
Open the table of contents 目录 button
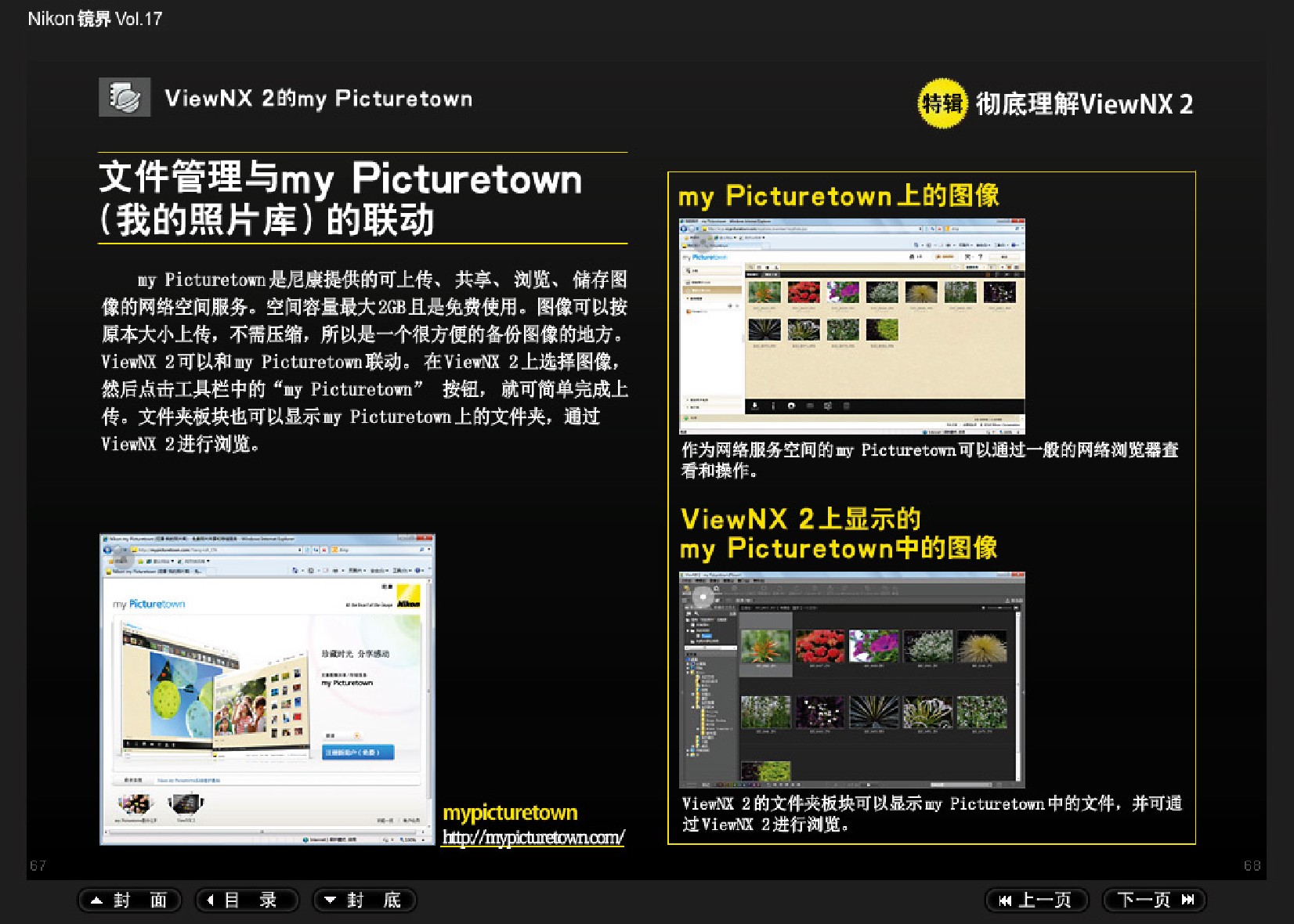(247, 900)
